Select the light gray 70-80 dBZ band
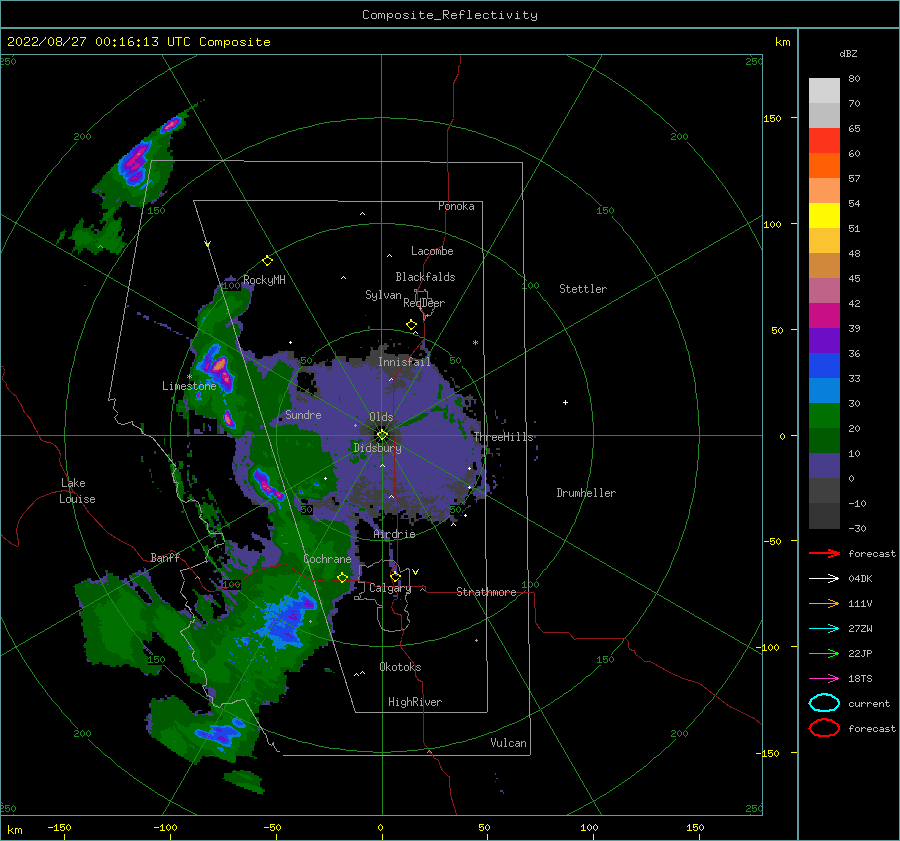Image resolution: width=900 pixels, height=841 pixels. [x=824, y=91]
